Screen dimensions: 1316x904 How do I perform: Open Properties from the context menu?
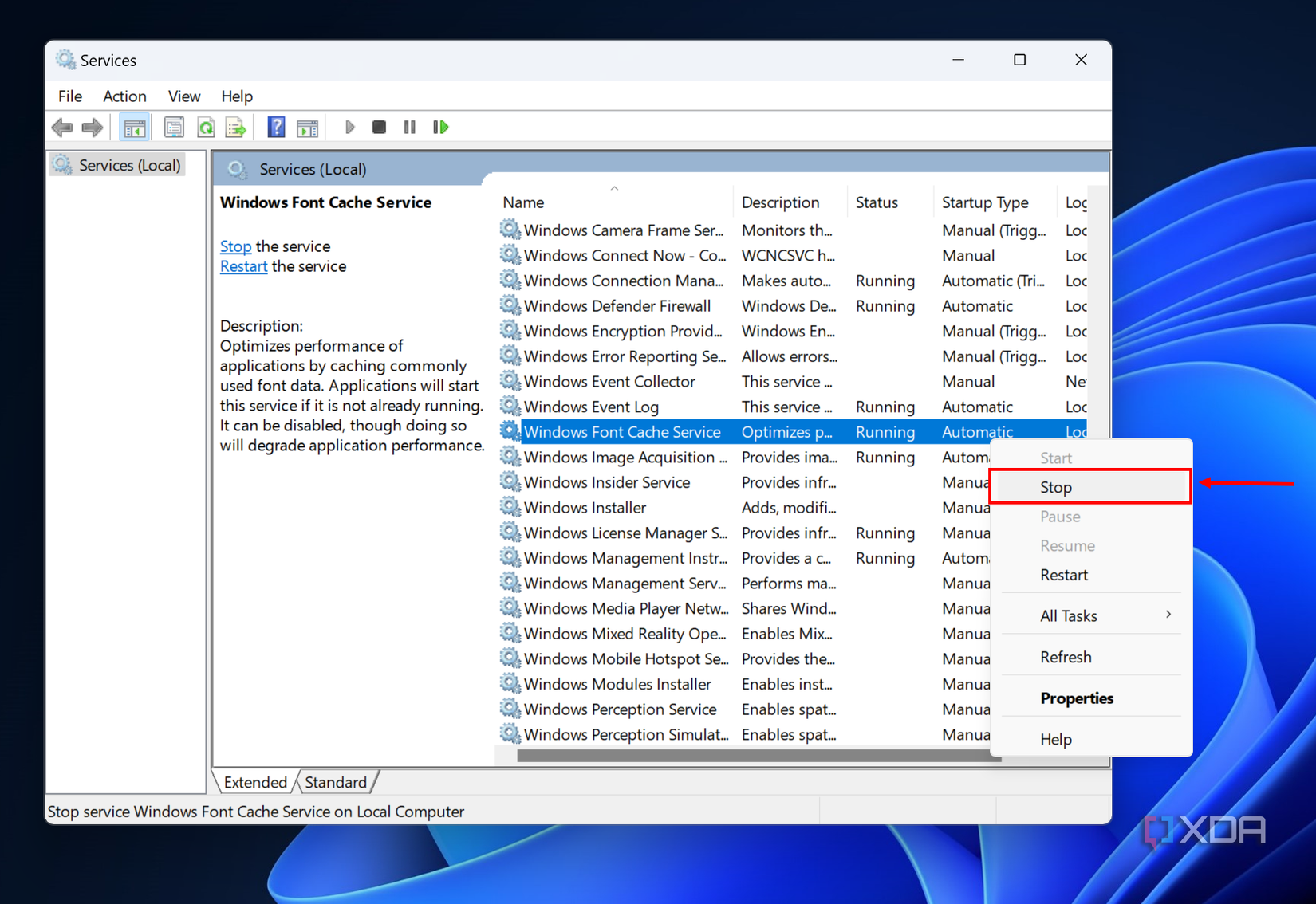pos(1091,698)
